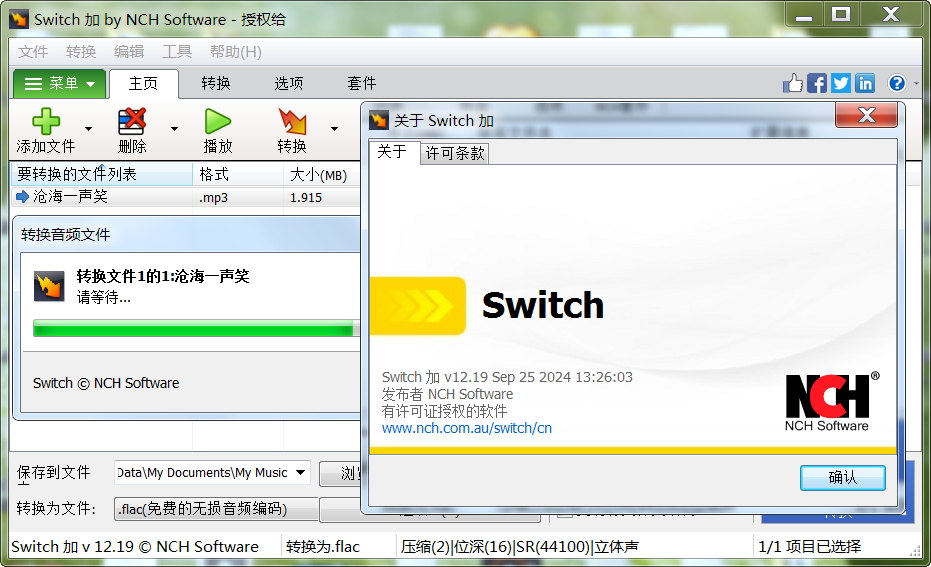Click the Twitter share icon
Screen dimensions: 931x567
click(841, 83)
